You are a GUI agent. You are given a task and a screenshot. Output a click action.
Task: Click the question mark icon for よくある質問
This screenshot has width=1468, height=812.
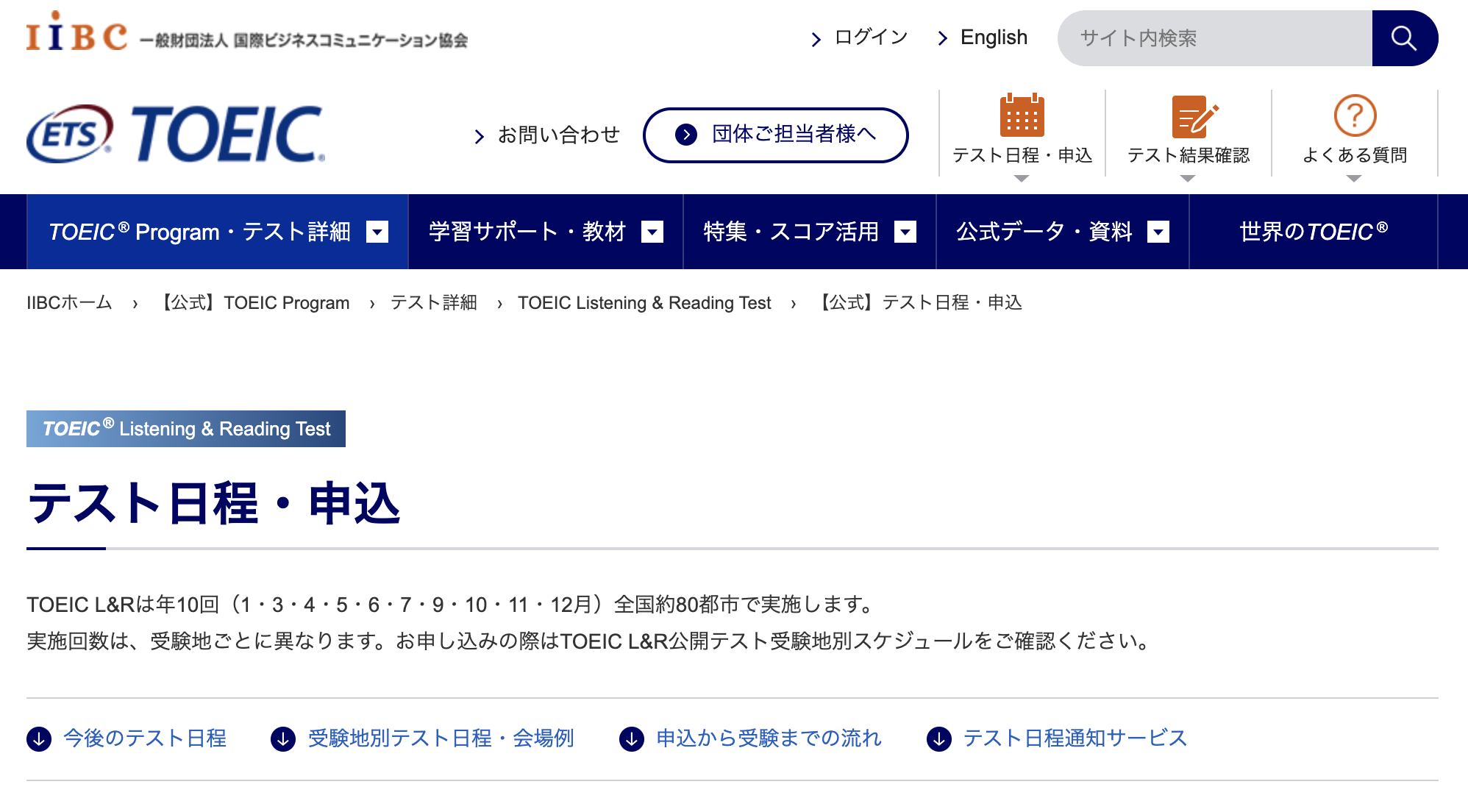pos(1355,115)
